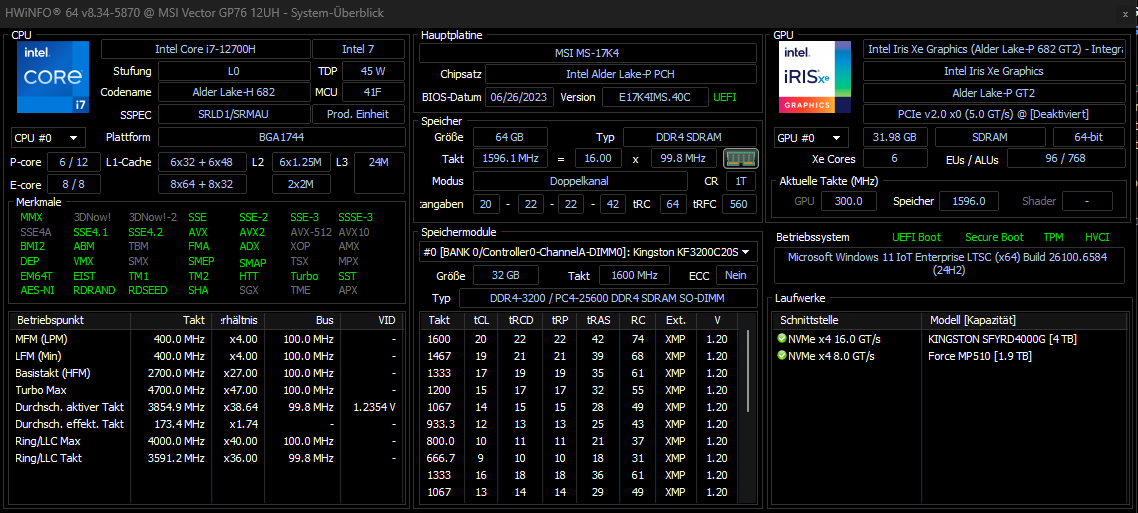The image size is (1138, 513).
Task: Click the Turbo Max row in CPU table
Action: tap(206, 390)
